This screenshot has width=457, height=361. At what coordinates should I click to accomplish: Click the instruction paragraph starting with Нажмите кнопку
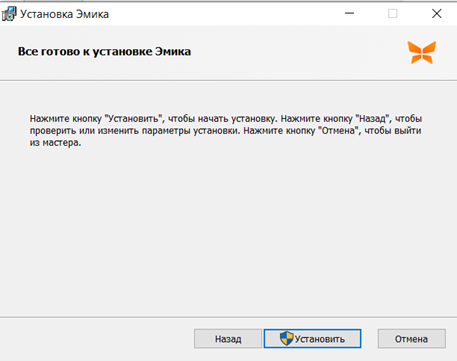pos(226,131)
